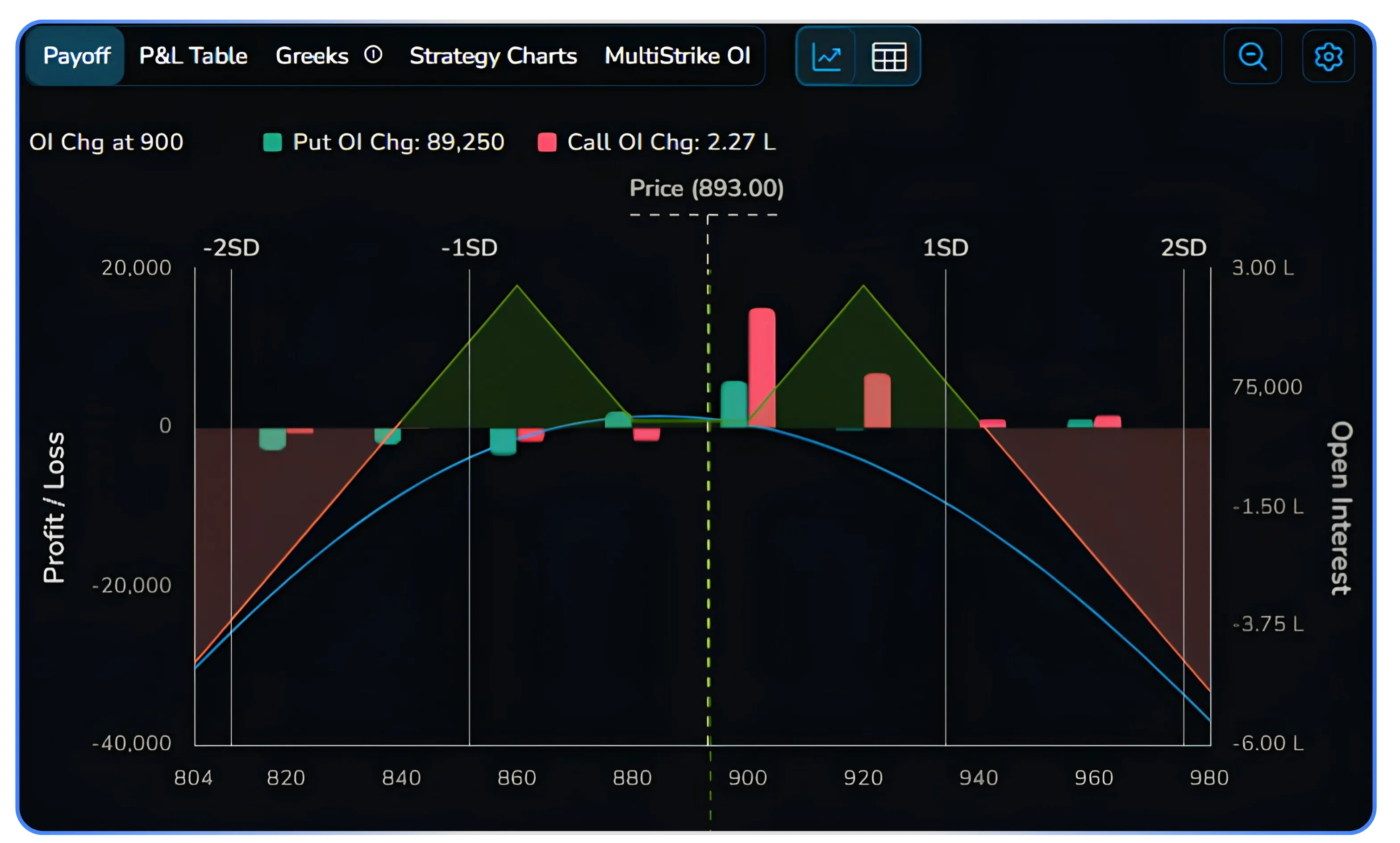Click the zoom out magnifier icon
This screenshot has width=1400, height=843.
tap(1252, 56)
